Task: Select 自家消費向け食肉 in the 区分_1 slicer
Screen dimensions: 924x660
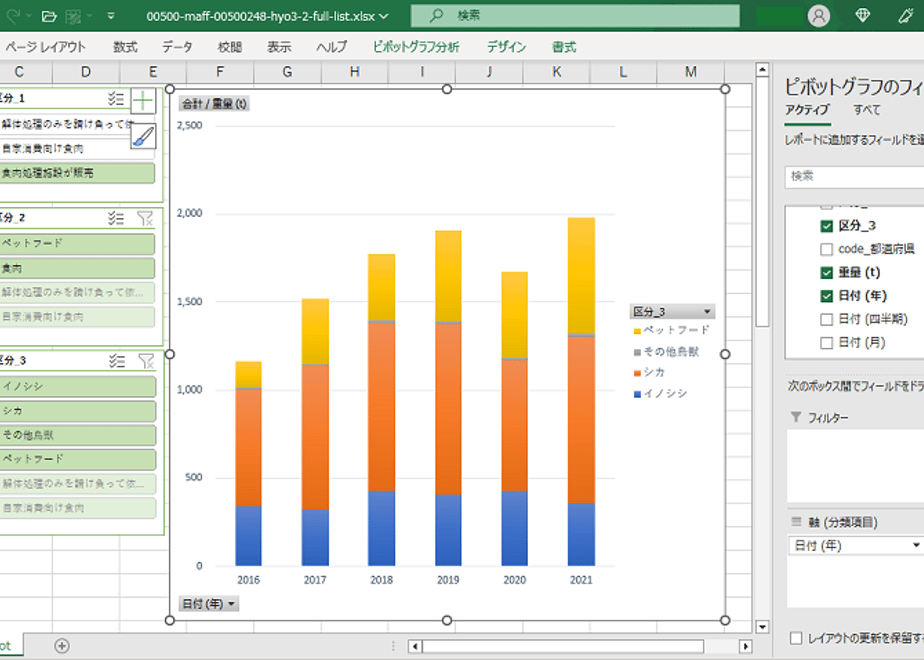Action: (x=77, y=148)
